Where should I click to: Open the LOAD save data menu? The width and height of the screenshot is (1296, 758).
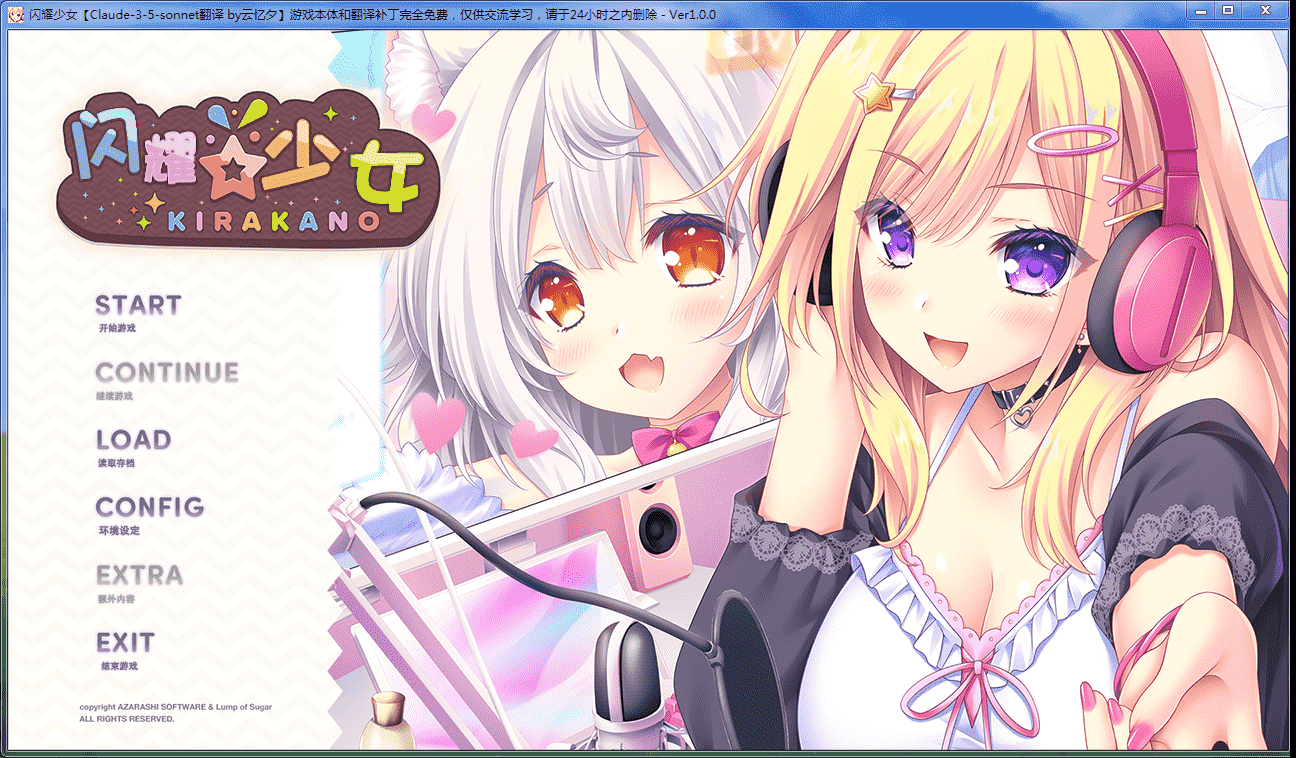(133, 440)
